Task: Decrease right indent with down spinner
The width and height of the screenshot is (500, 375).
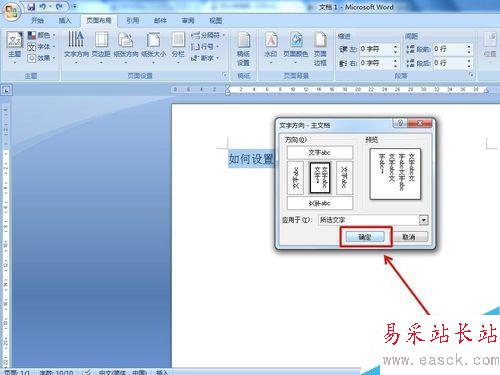Action: [395, 66]
